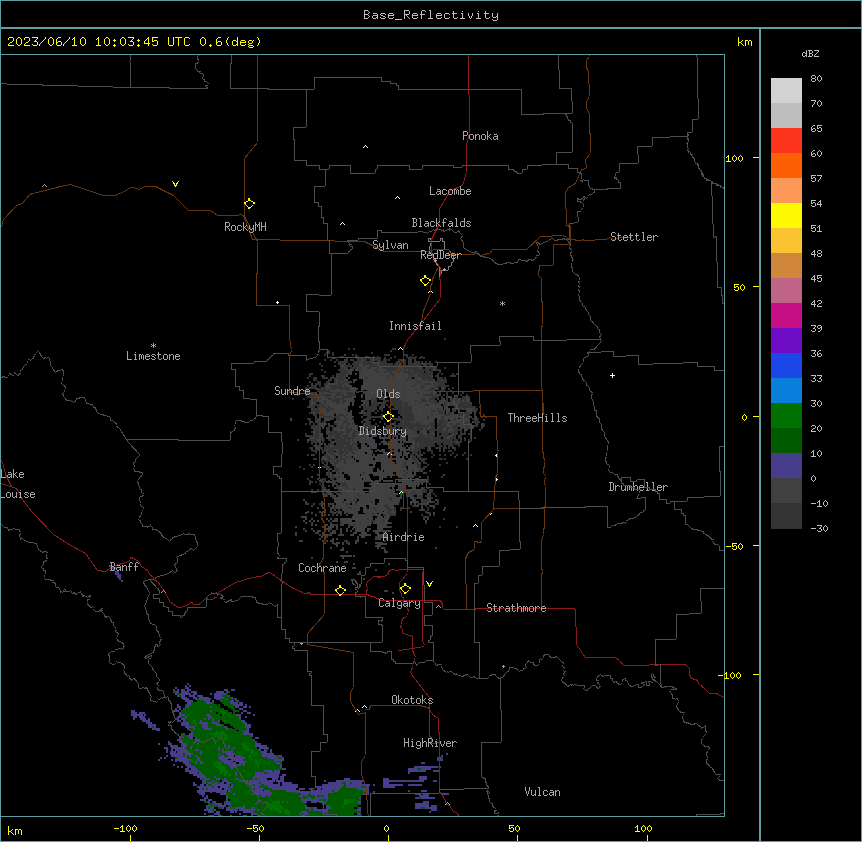862x842 pixels.
Task: Click the Cochrane town label
Action: 322,568
